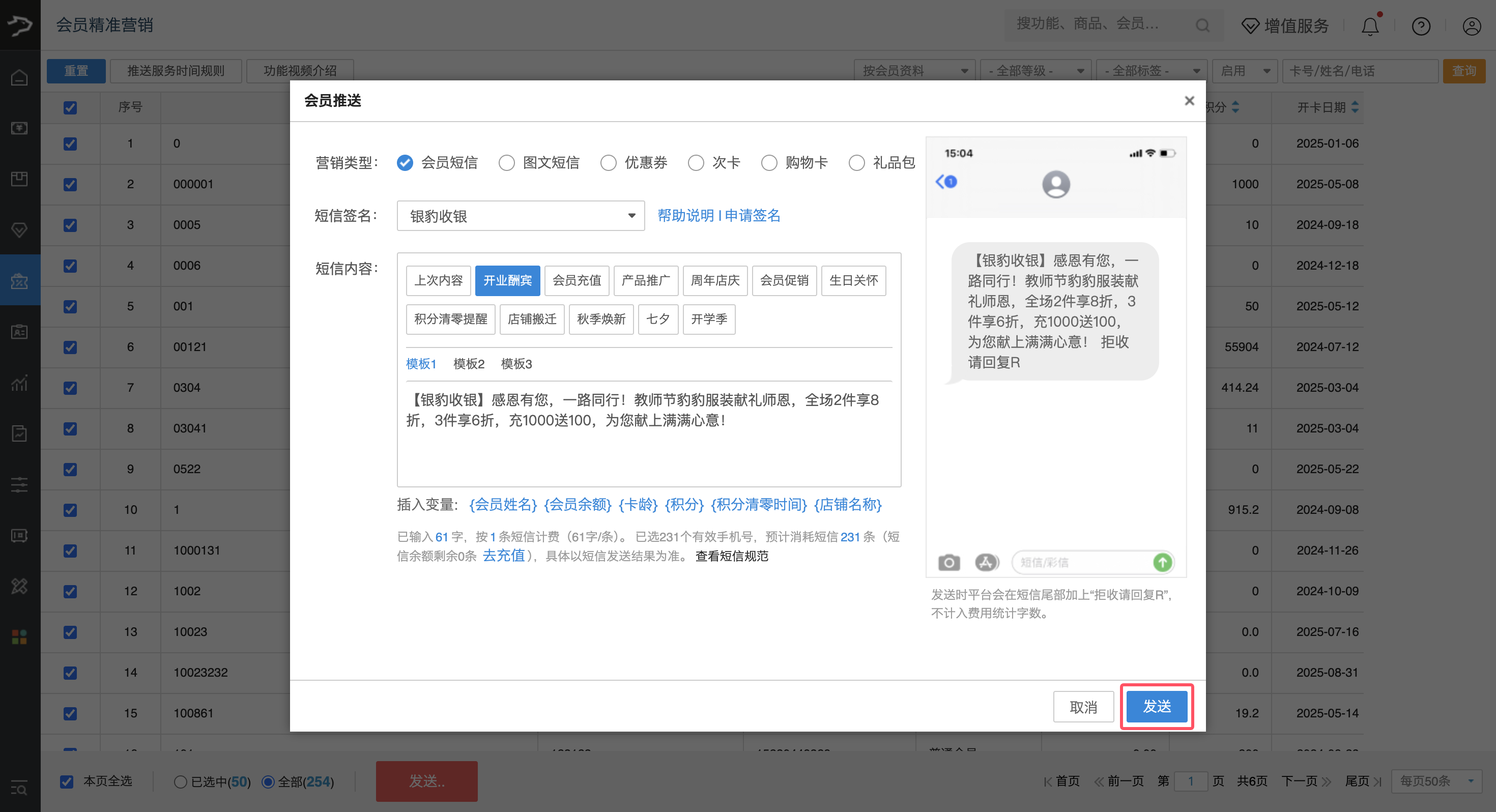Click the sliders settings sidebar icon
Viewport: 1496px width, 812px height.
coord(19,484)
